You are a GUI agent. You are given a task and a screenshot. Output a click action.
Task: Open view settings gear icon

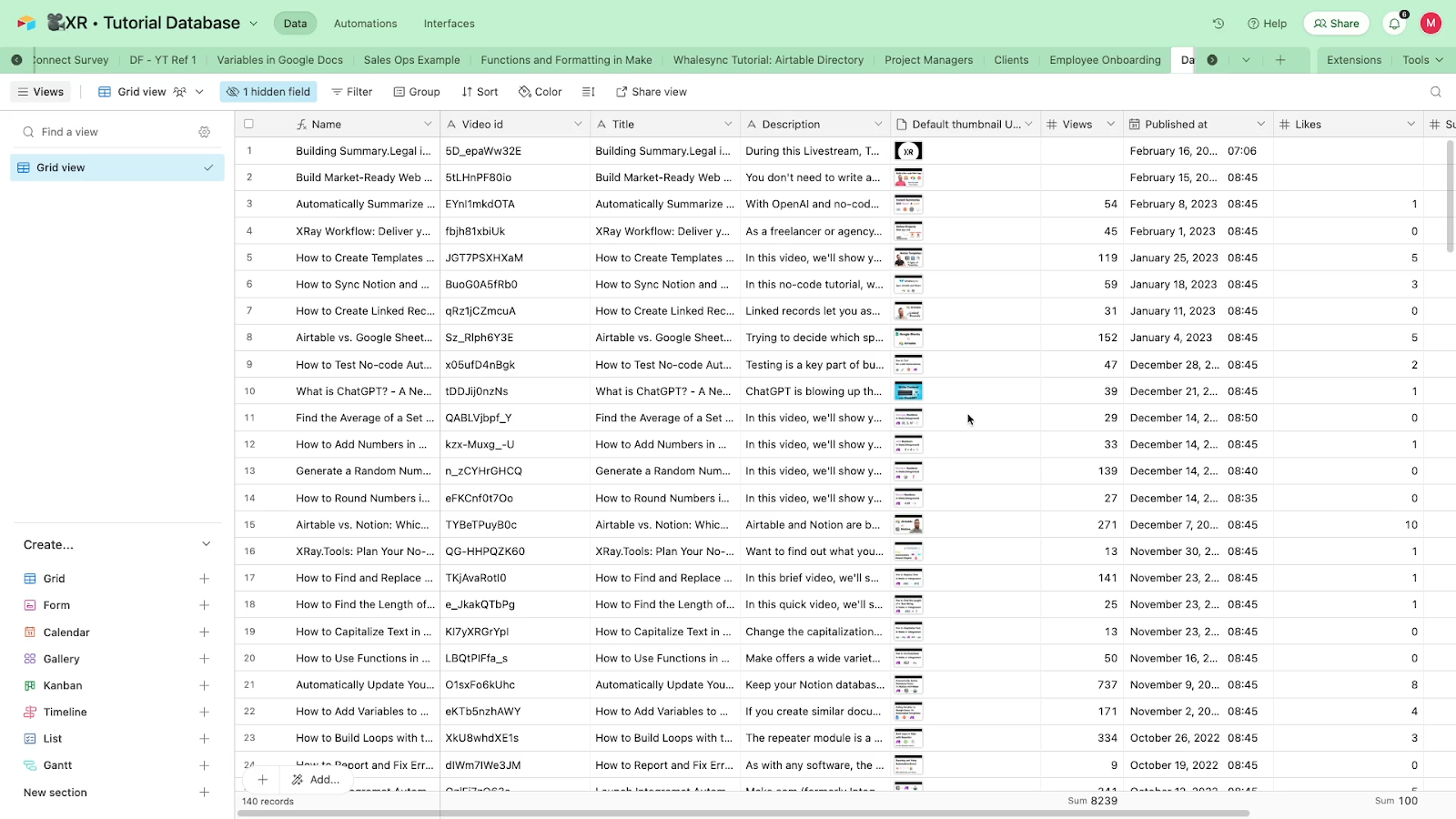click(205, 132)
